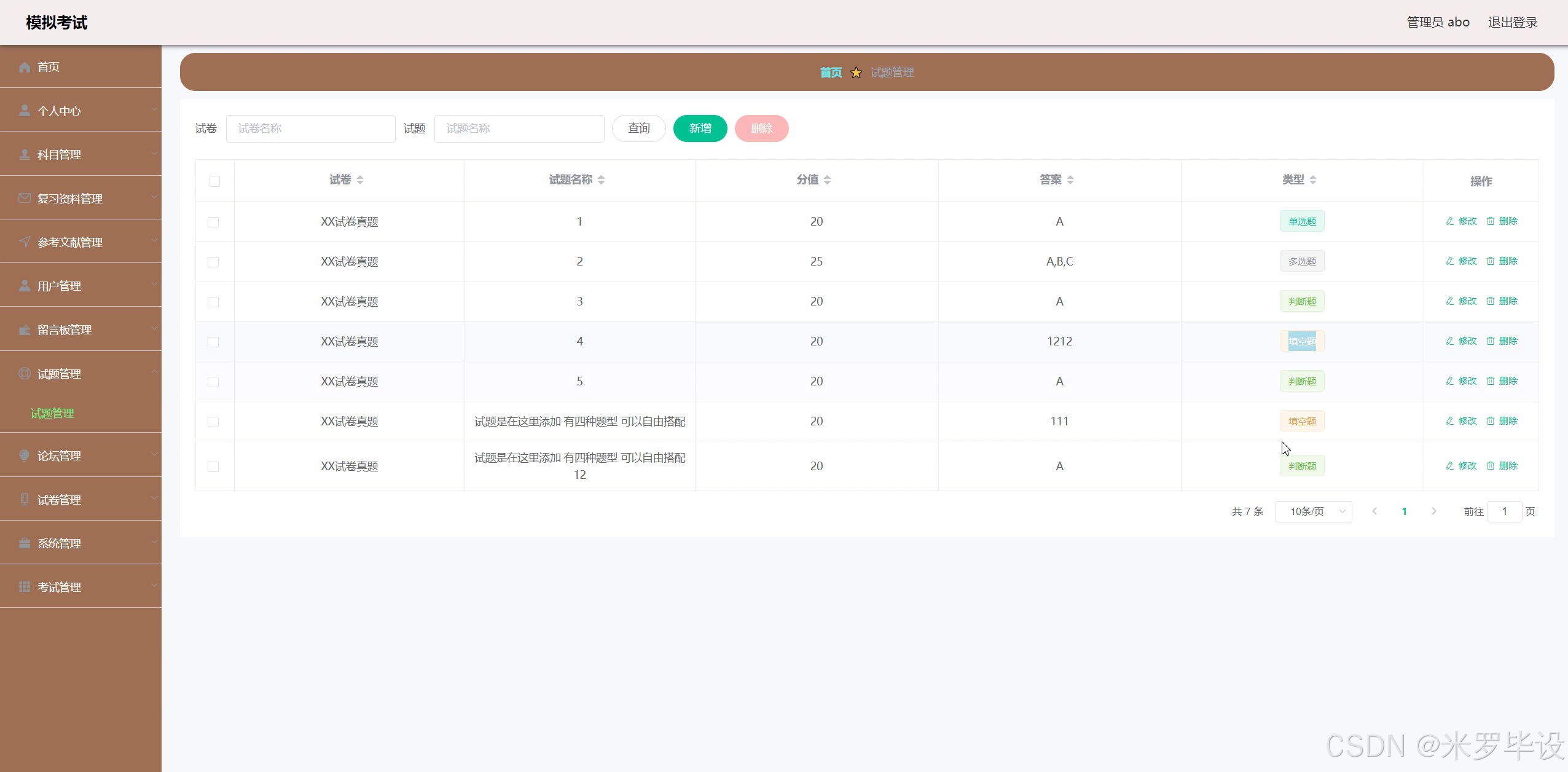Sort by the 类型 column arrows
The width and height of the screenshot is (1568, 772).
pos(1313,180)
